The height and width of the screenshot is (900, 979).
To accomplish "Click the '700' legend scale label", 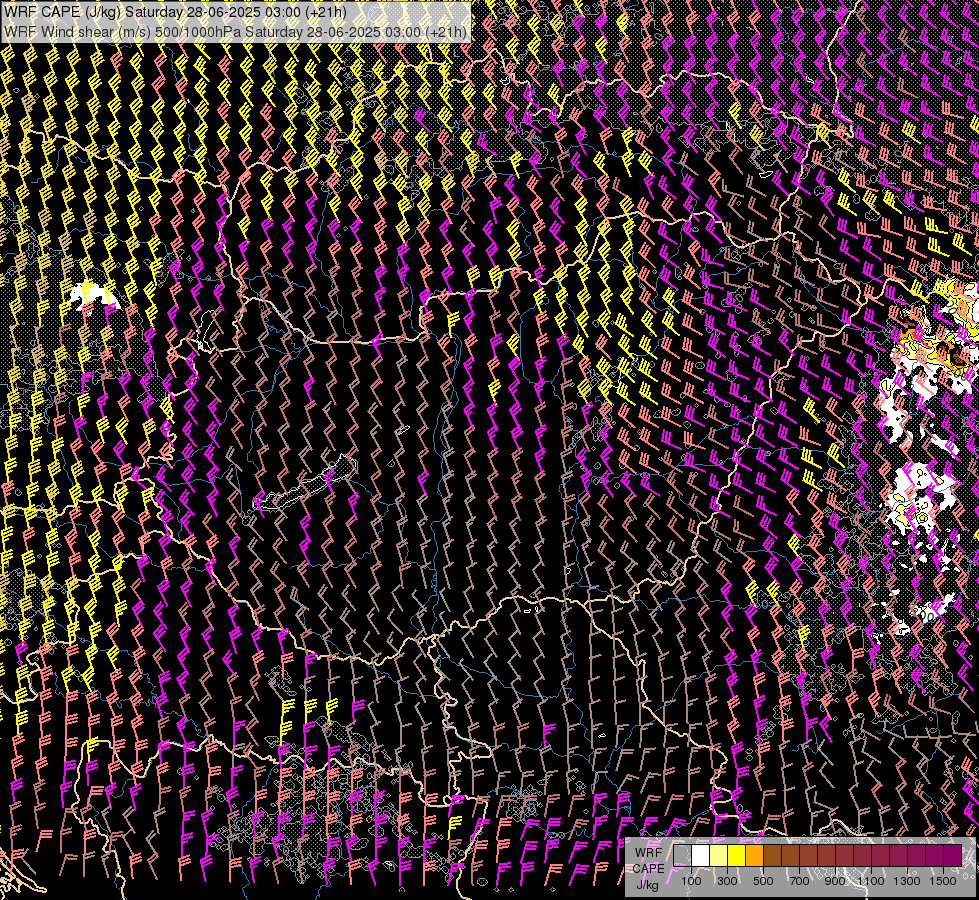I will pos(799,881).
